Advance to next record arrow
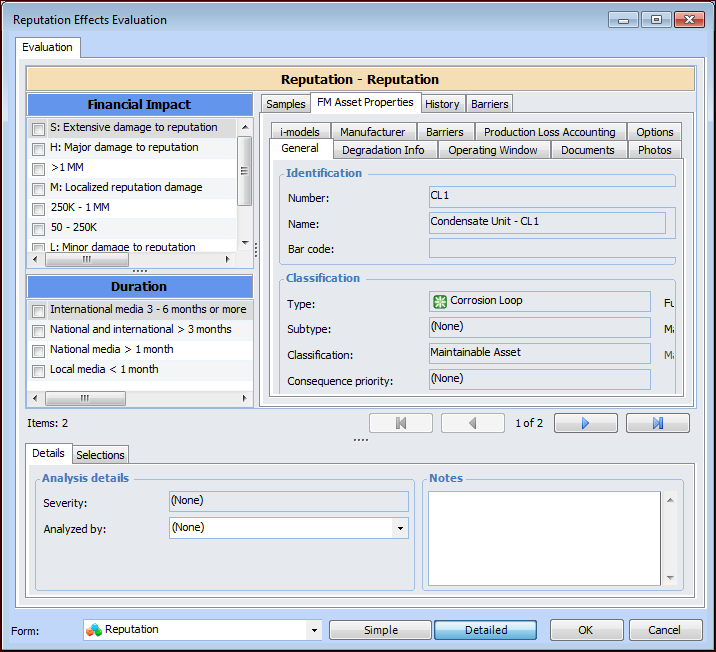716x652 pixels. [585, 423]
